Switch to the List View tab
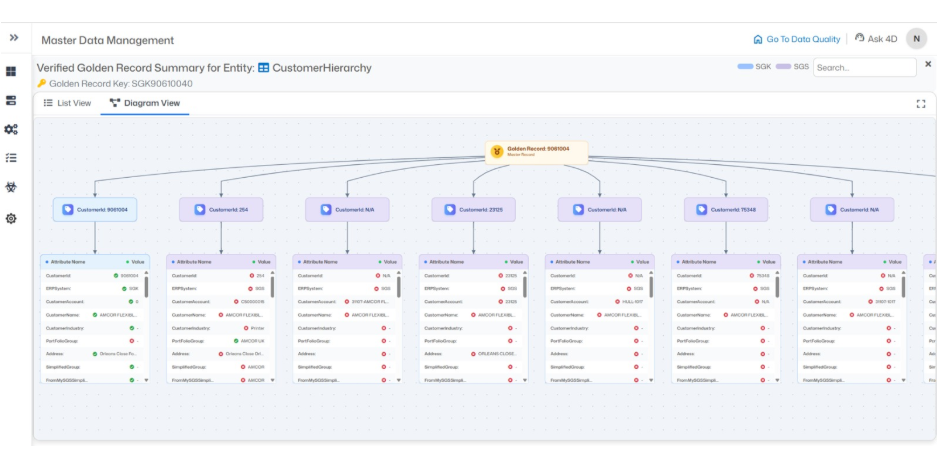947x453 pixels. (x=67, y=103)
